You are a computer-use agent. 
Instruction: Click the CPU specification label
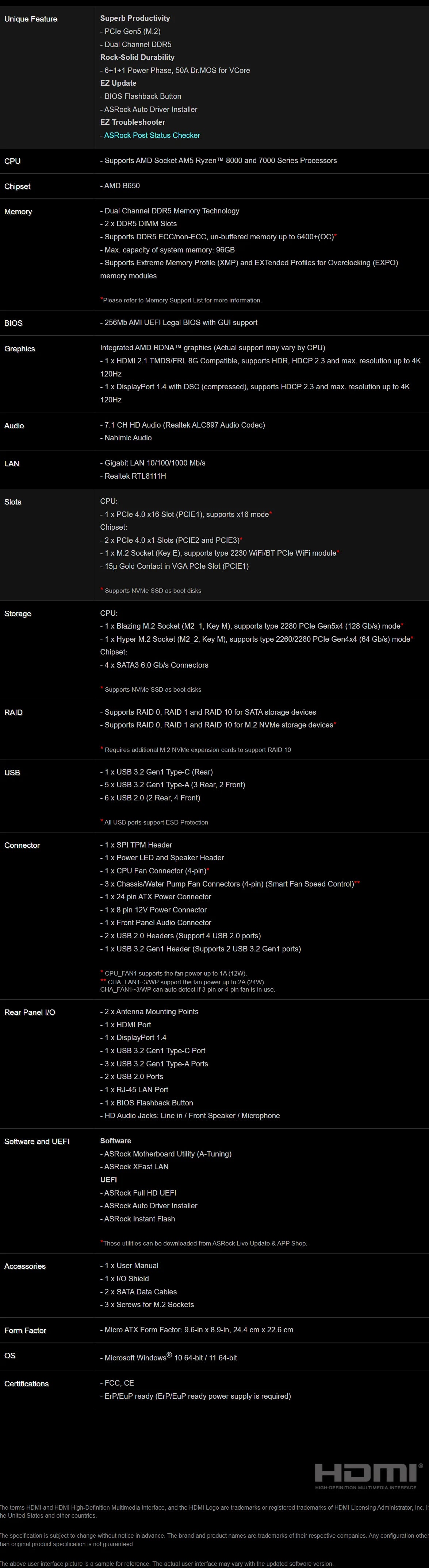coord(12,161)
